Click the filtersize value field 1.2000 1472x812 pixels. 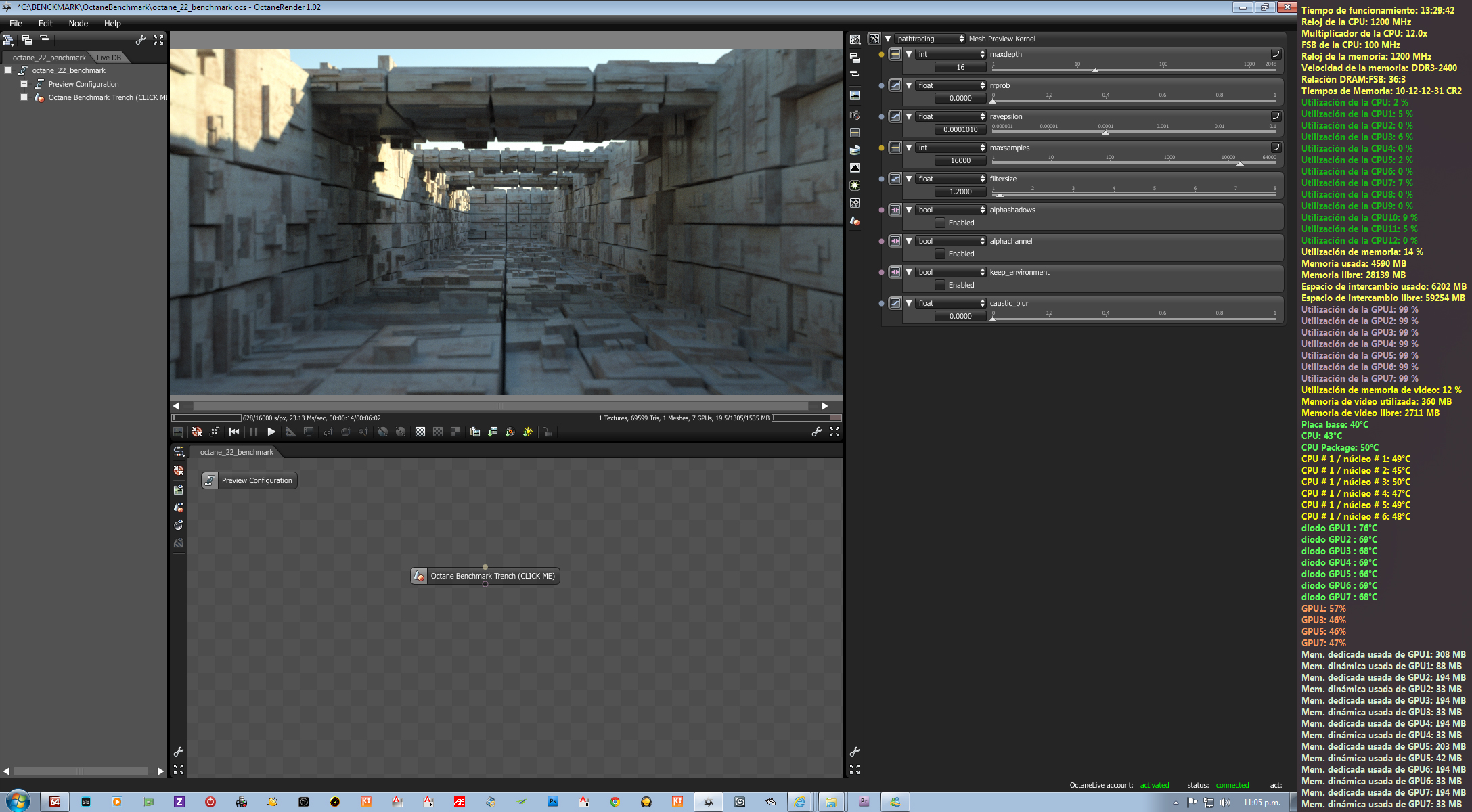pyautogui.click(x=960, y=191)
